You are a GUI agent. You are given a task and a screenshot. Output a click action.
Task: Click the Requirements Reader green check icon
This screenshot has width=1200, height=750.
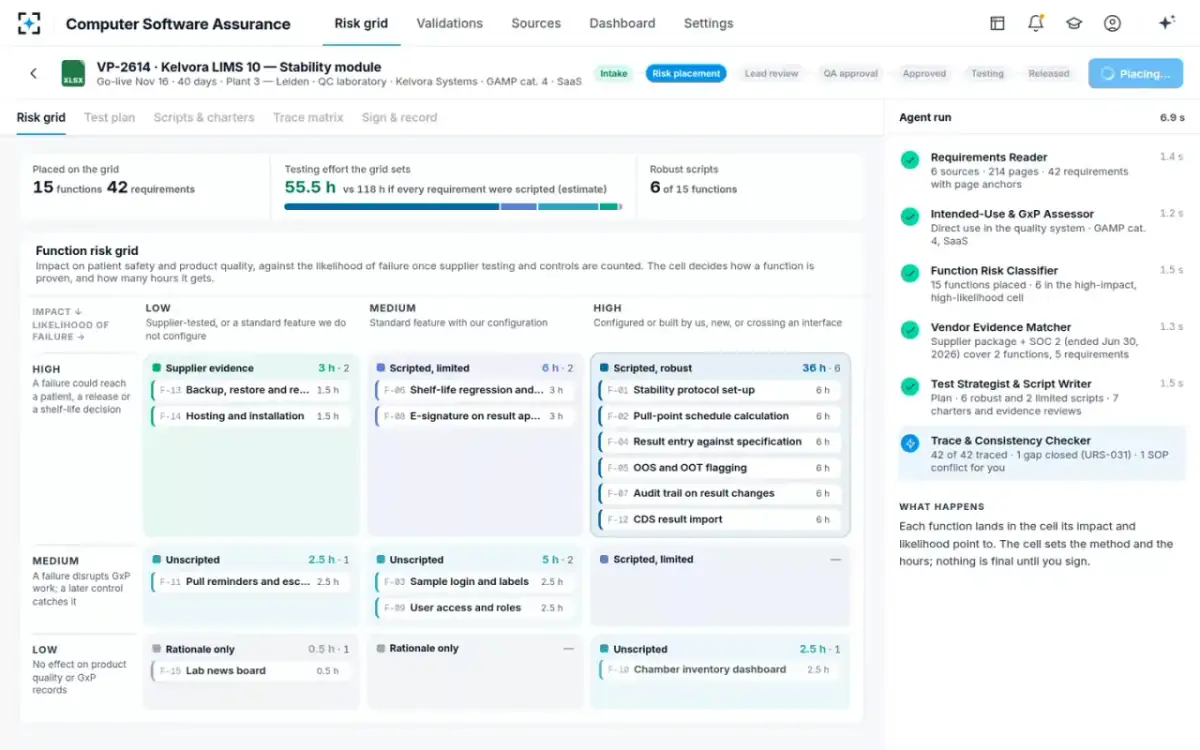click(x=910, y=160)
